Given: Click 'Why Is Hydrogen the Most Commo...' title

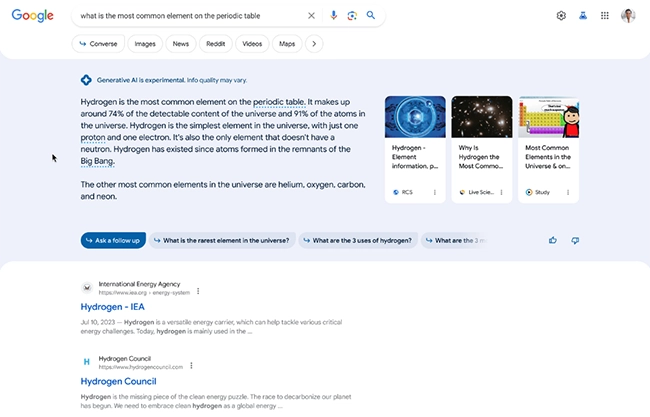Looking at the screenshot, I should (x=481, y=157).
